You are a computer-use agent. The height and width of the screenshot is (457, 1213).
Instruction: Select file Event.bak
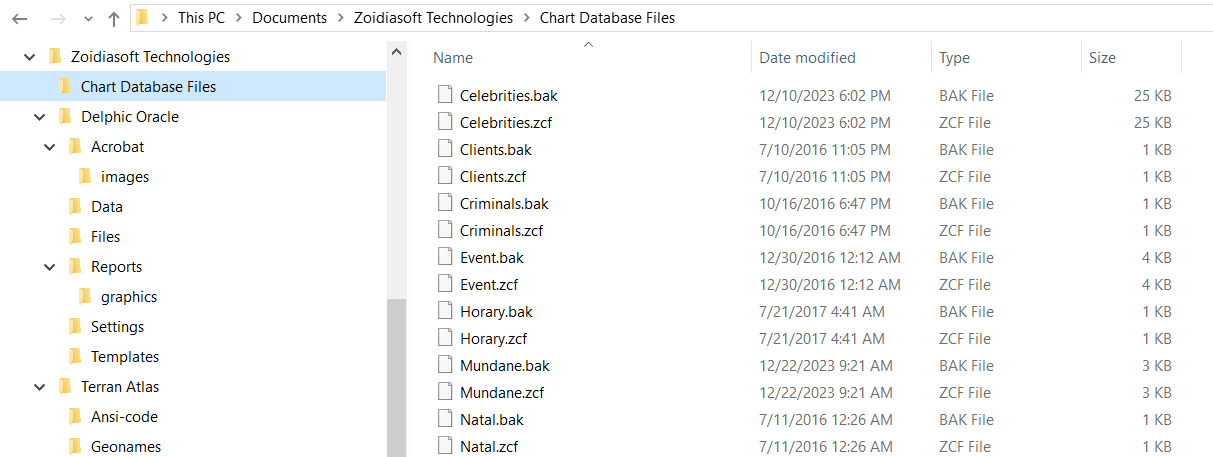[x=492, y=258]
